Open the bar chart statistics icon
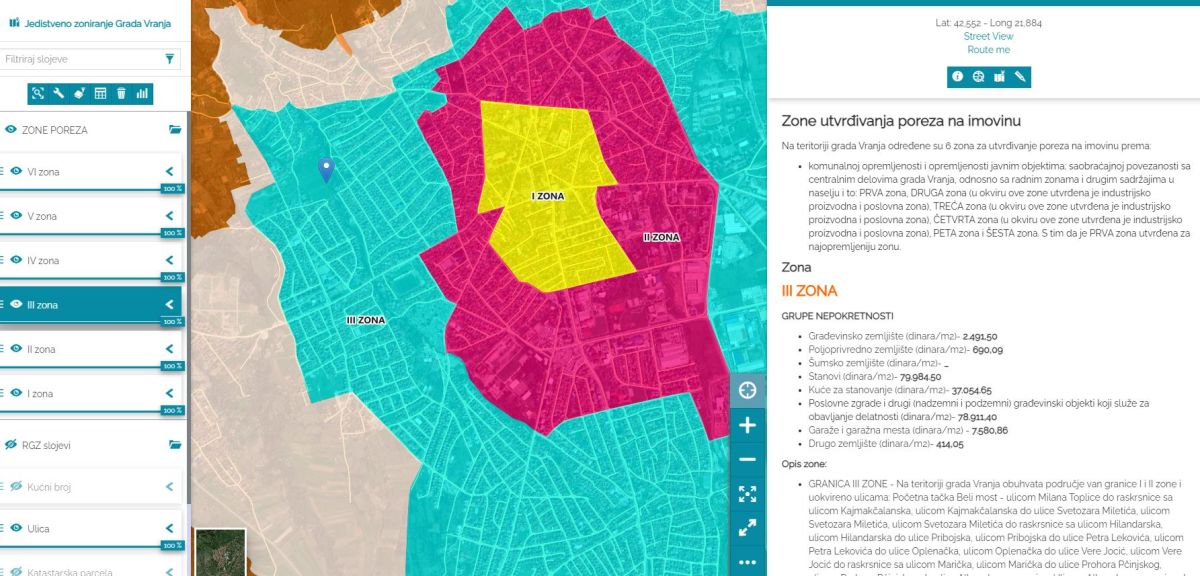This screenshot has width=1200, height=576. tap(142, 93)
